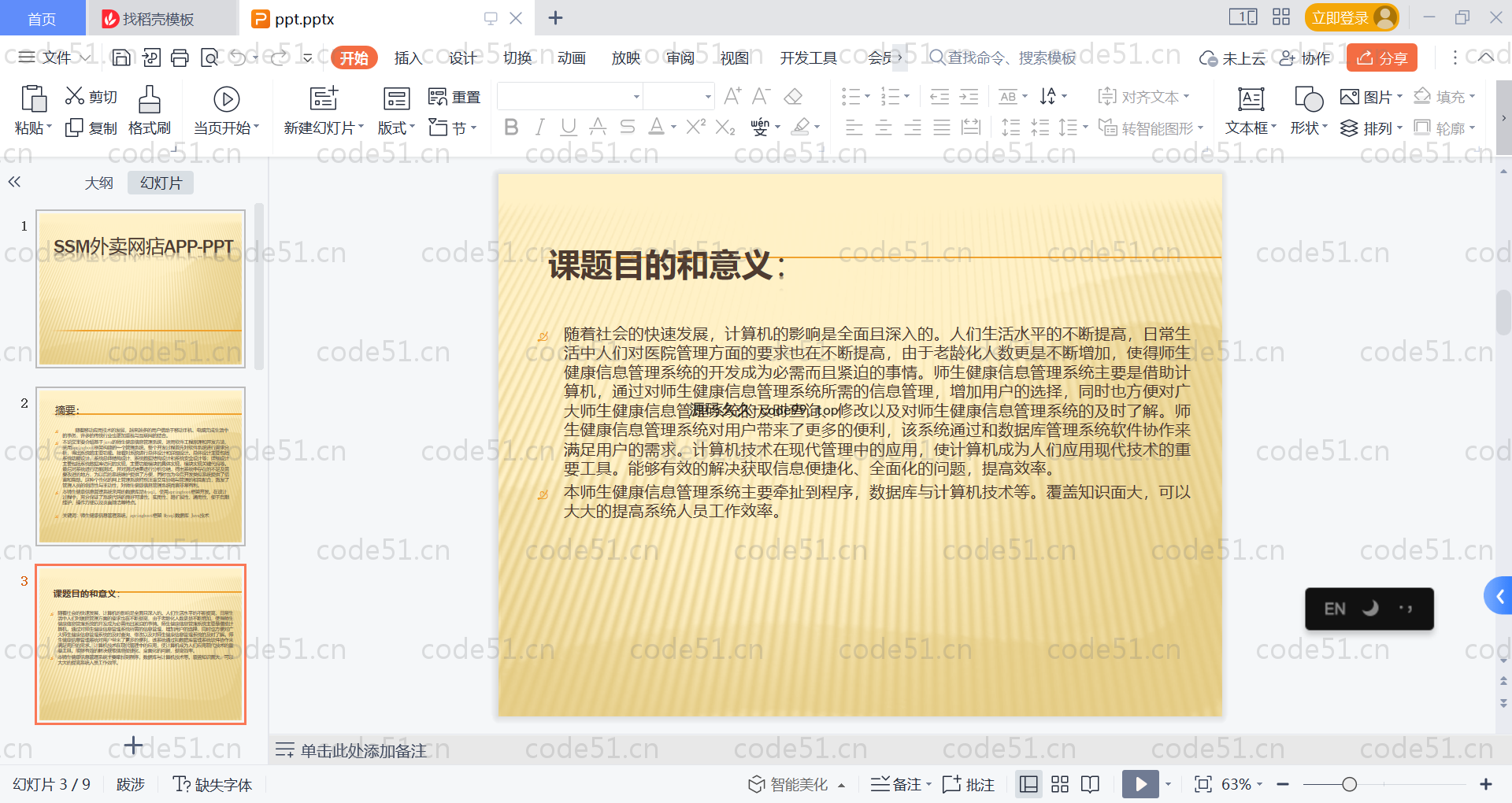Click the zoom slider handle

click(1350, 784)
